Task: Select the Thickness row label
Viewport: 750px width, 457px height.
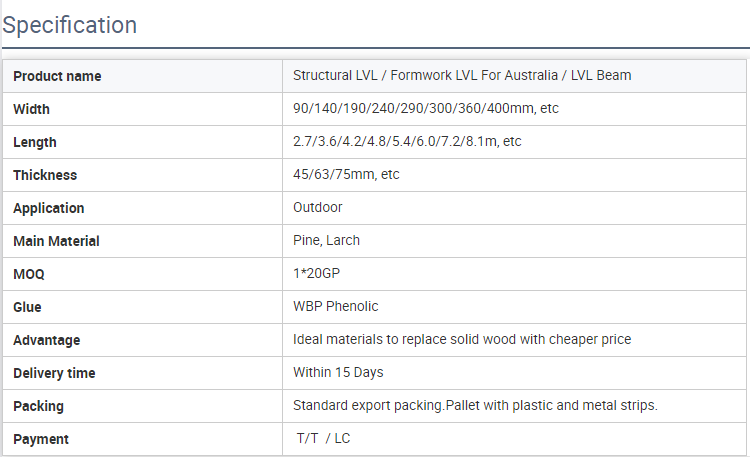Action: point(45,175)
